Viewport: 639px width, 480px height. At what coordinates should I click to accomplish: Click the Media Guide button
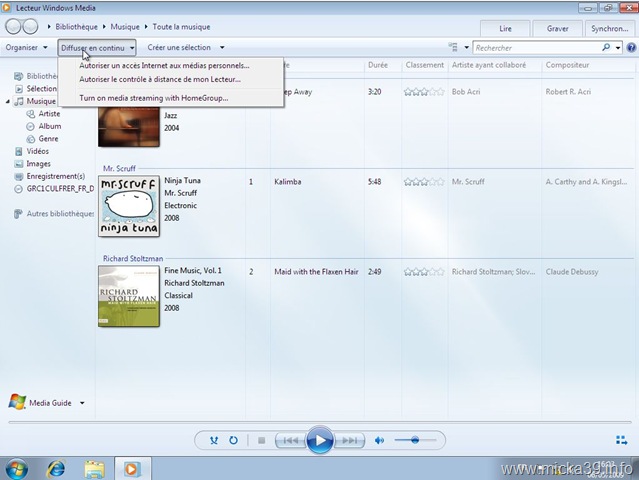(40, 403)
